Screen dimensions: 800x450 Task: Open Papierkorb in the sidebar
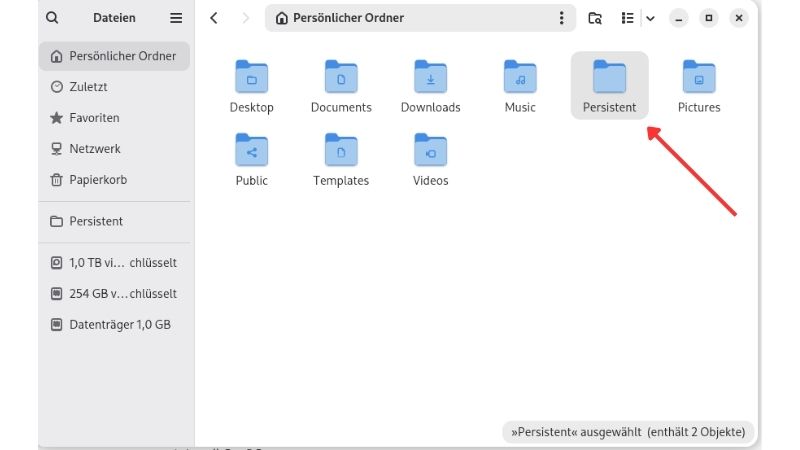point(114,180)
